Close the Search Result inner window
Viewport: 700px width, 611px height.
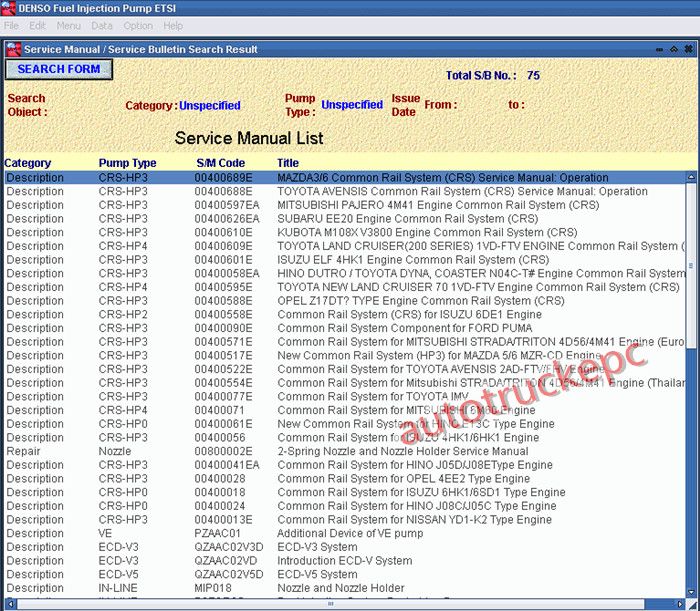point(689,49)
